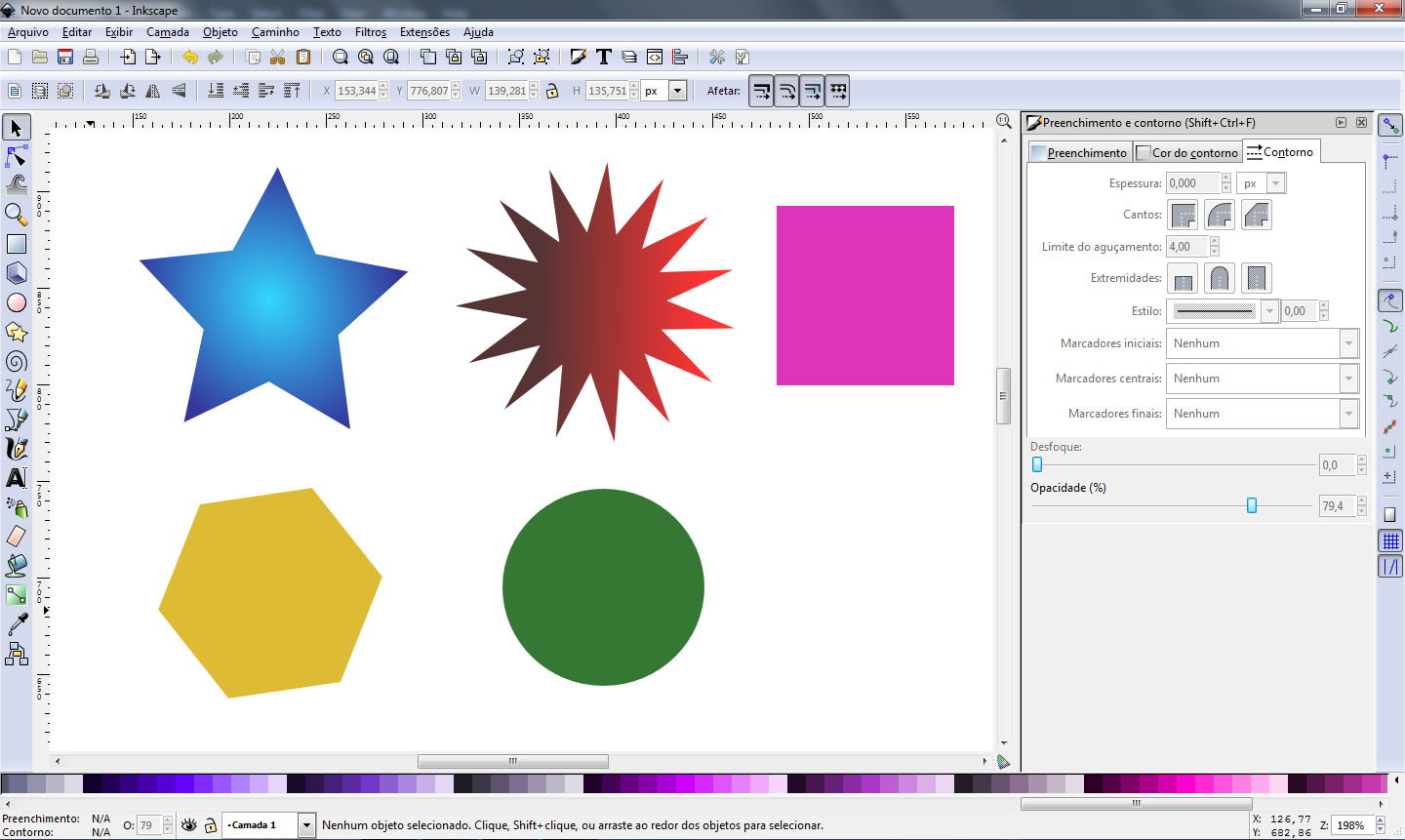Select the Bezier pen tool
1405x840 pixels.
[x=17, y=420]
